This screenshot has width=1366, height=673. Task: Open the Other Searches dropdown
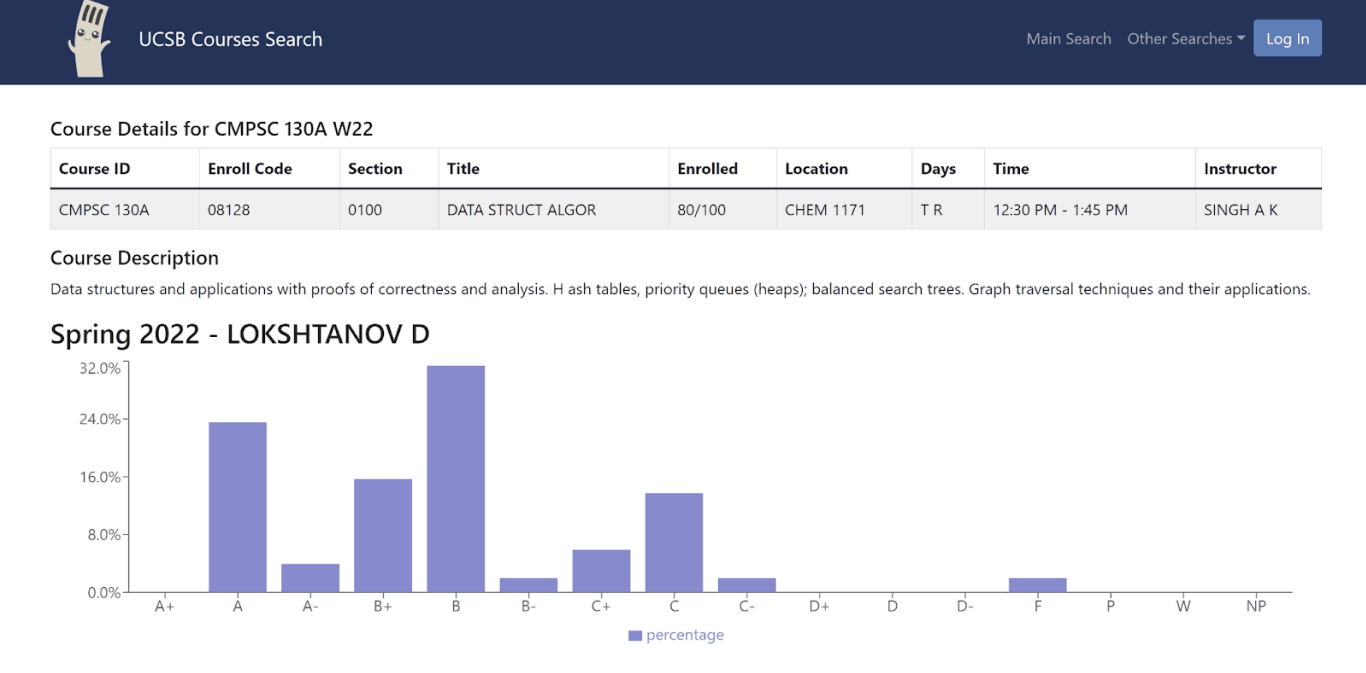(1185, 38)
